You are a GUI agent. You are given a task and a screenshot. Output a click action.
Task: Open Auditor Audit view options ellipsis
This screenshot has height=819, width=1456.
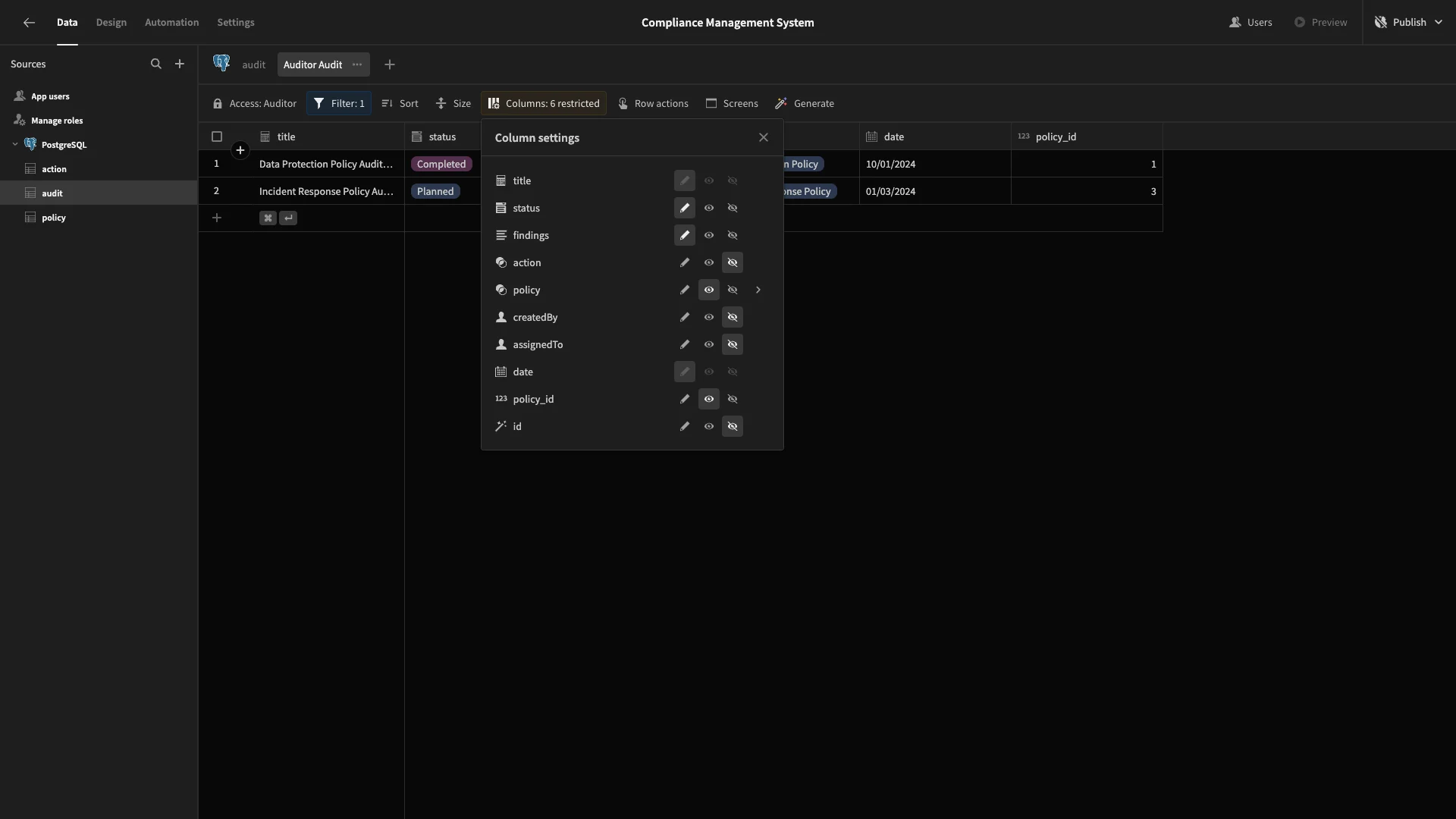pos(357,64)
